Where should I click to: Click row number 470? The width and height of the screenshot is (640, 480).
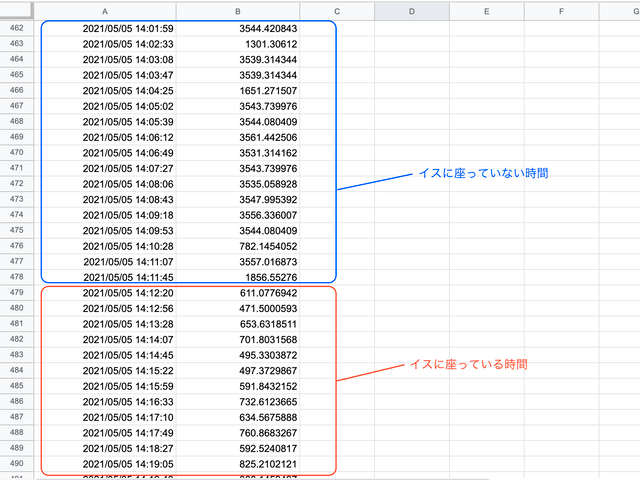tap(17, 152)
